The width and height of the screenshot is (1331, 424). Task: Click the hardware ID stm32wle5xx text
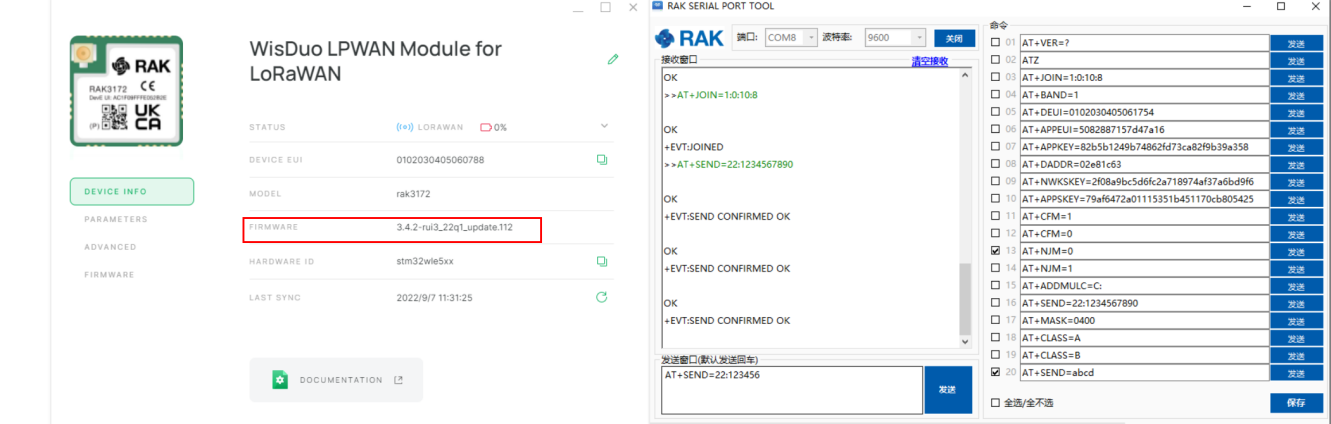425,261
